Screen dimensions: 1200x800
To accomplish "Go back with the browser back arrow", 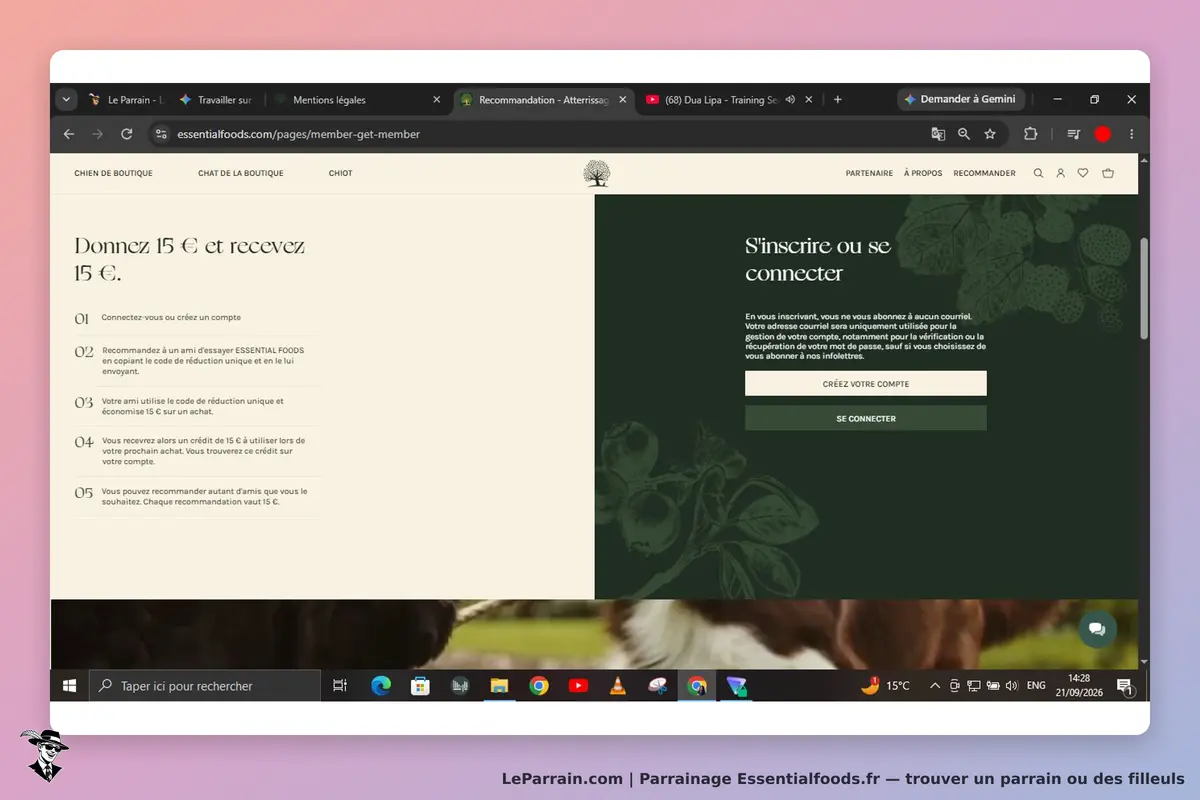I will tap(69, 134).
